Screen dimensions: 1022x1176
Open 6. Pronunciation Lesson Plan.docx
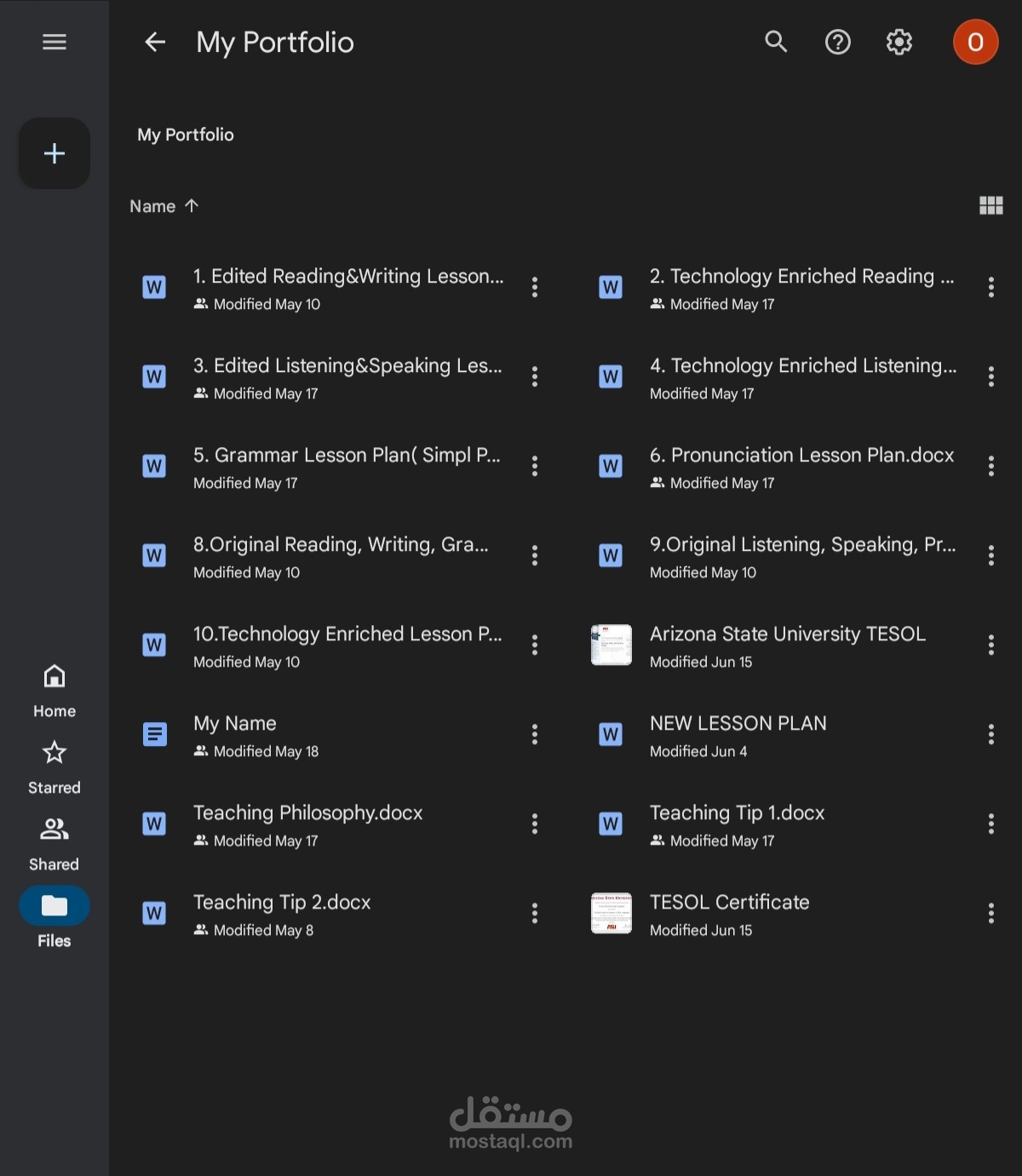tap(801, 456)
